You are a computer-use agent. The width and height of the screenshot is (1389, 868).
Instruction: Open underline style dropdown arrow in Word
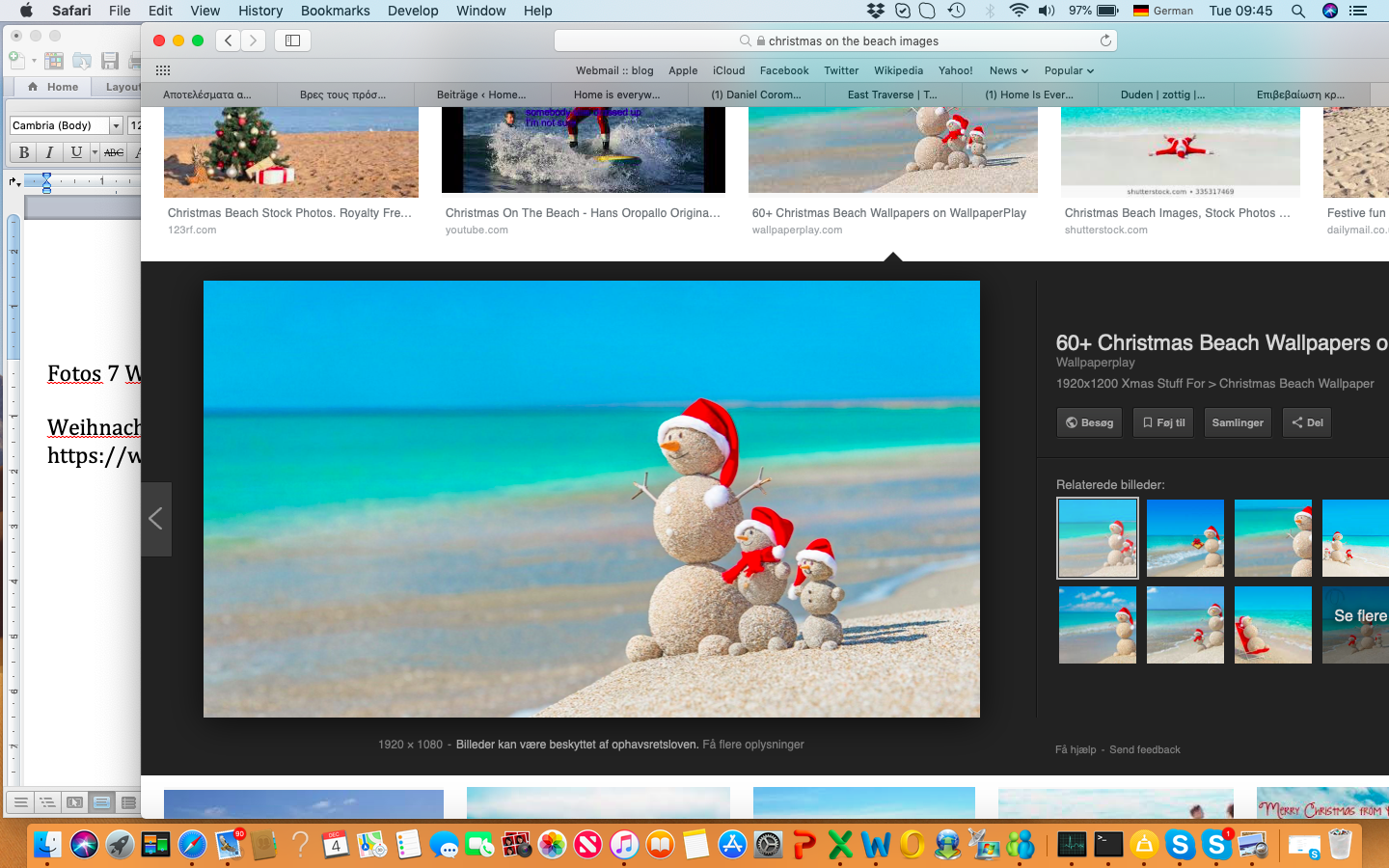[95, 152]
